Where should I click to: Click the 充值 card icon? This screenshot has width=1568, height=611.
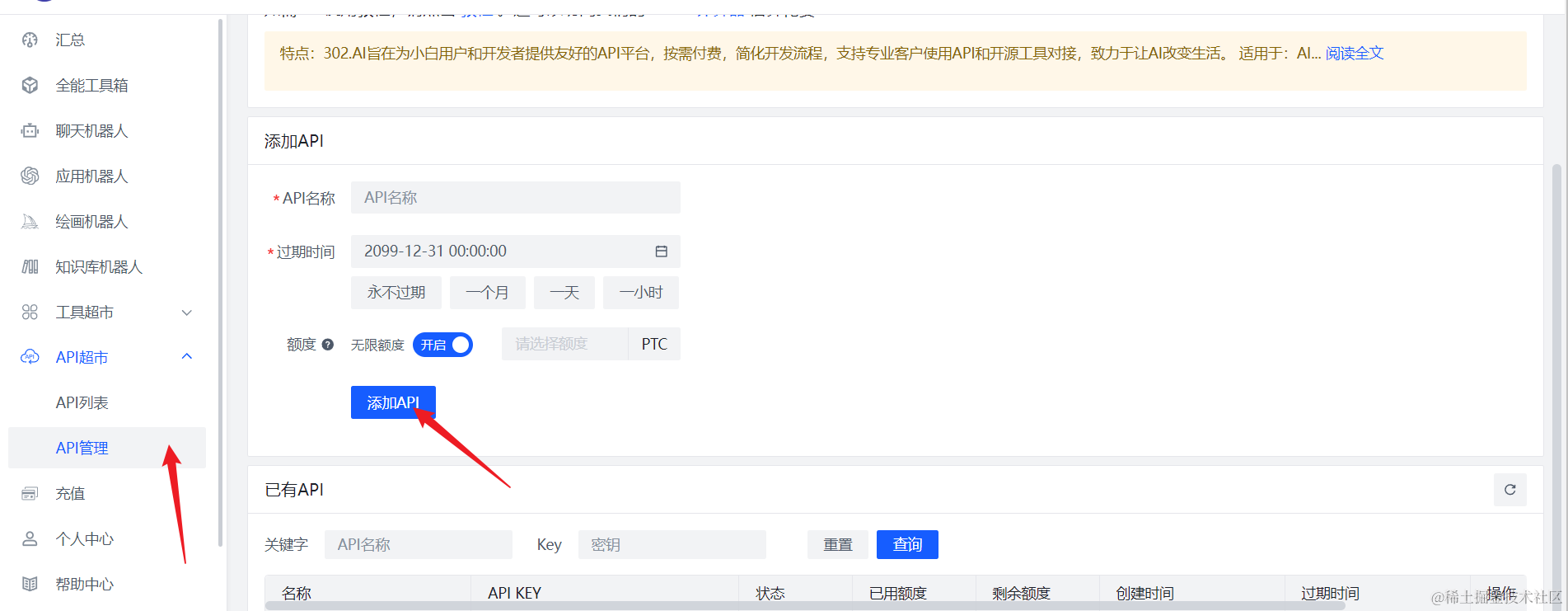click(x=30, y=493)
